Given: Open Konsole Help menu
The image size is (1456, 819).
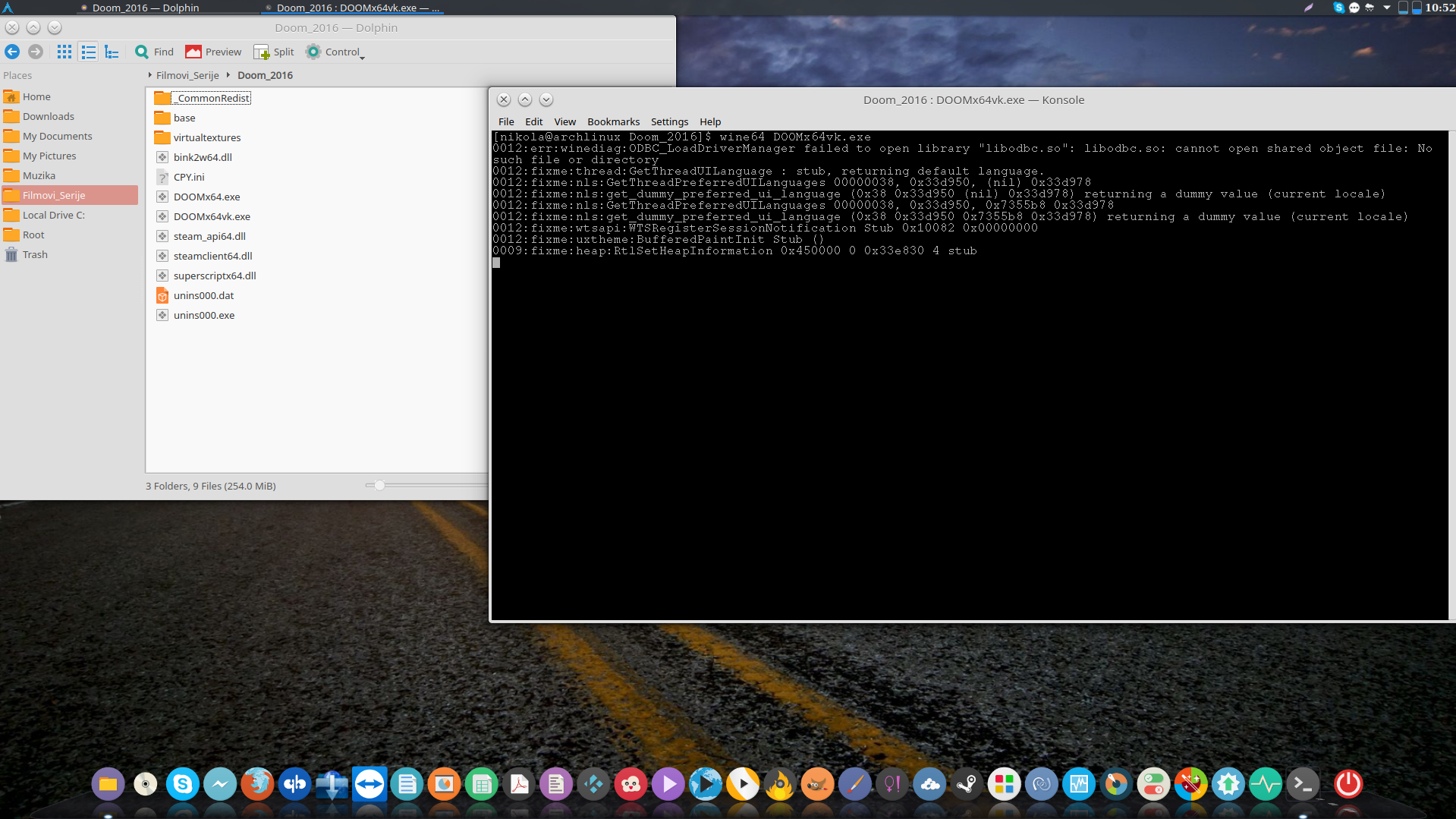Looking at the screenshot, I should (710, 121).
